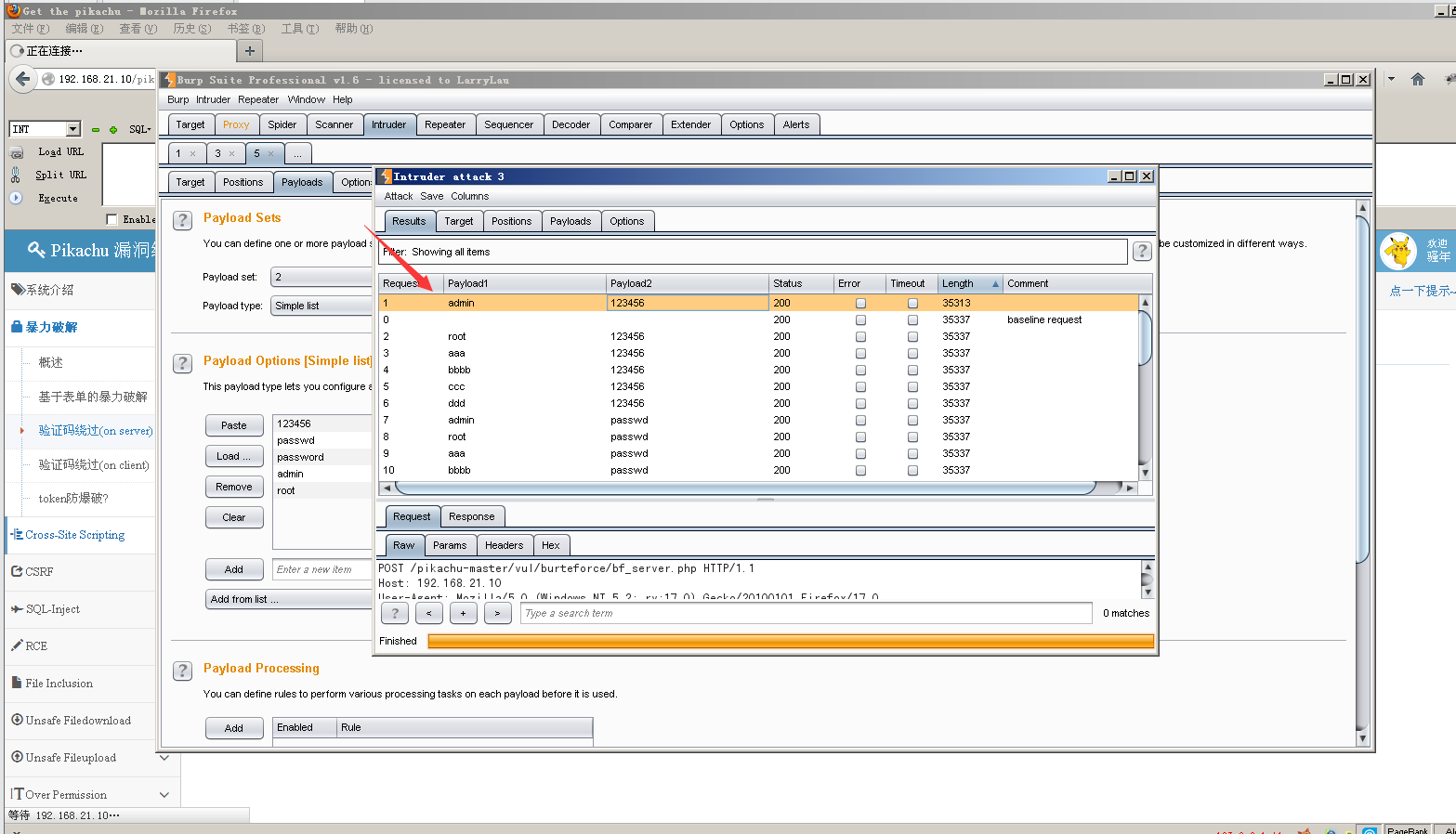Open the attack window Save menu
Image resolution: width=1456 pixels, height=834 pixels.
pos(432,196)
